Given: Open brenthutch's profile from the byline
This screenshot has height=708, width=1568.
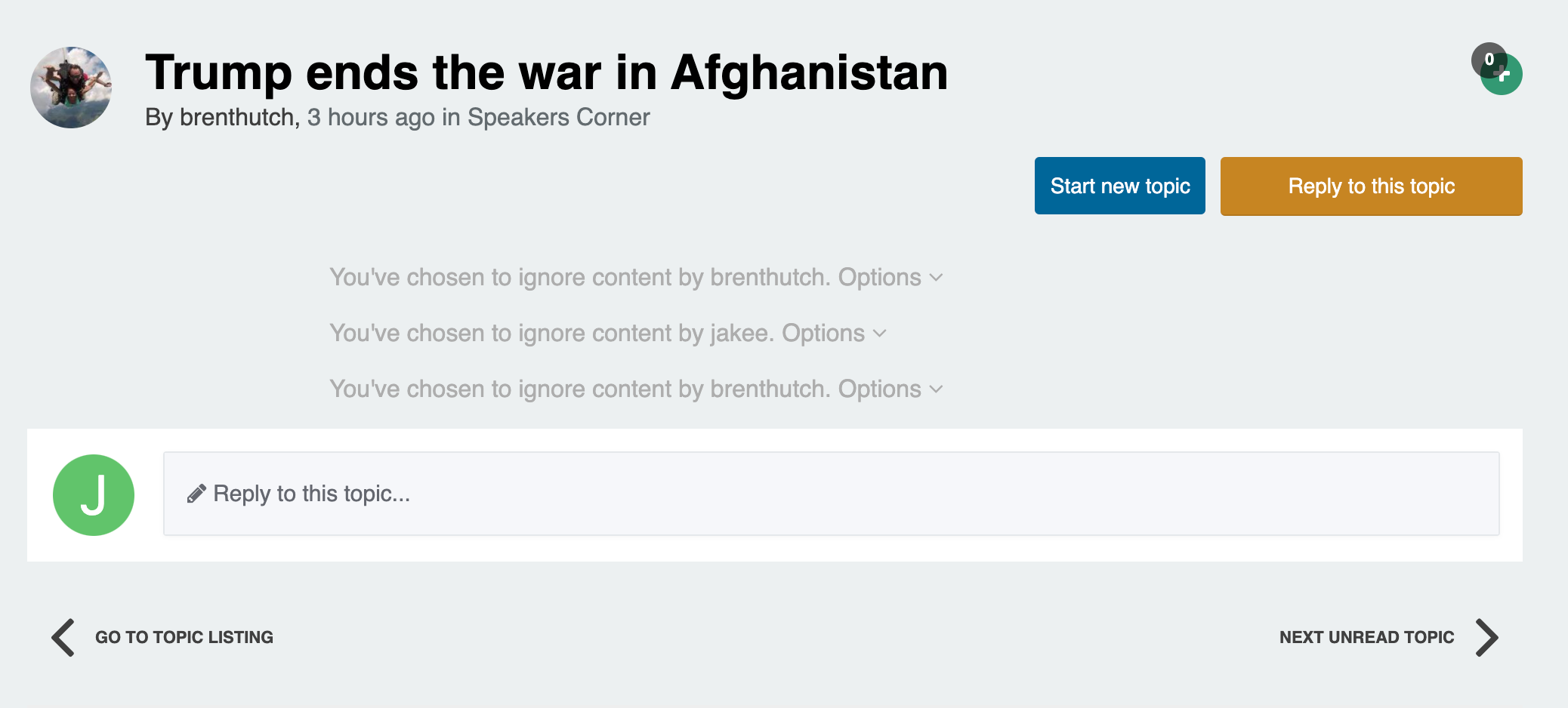Looking at the screenshot, I should [237, 117].
